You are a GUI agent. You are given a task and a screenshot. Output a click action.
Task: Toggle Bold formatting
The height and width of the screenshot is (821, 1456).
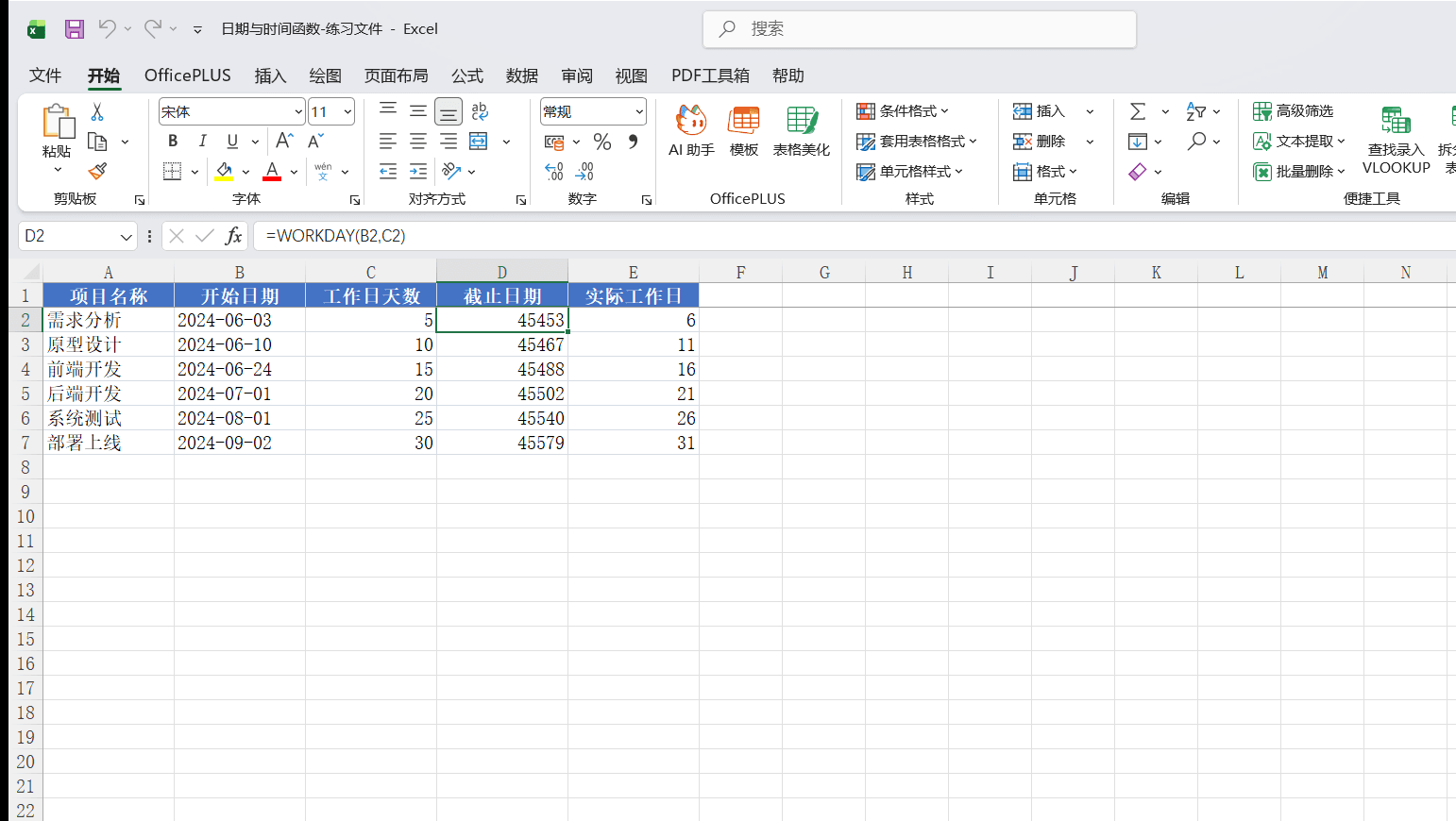(x=172, y=142)
